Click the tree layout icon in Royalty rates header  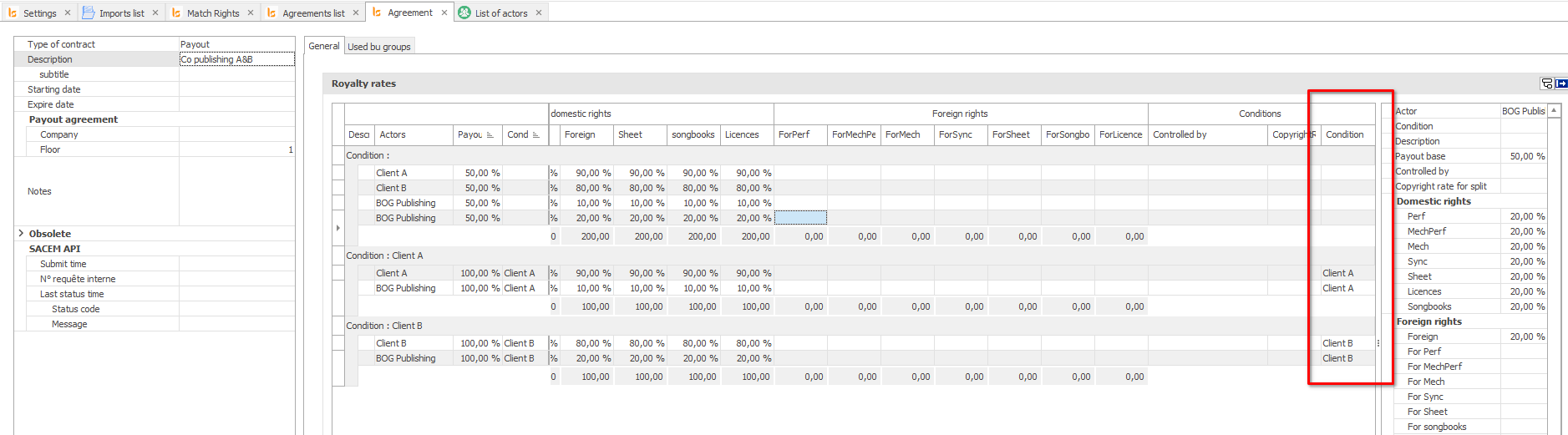click(x=1546, y=83)
